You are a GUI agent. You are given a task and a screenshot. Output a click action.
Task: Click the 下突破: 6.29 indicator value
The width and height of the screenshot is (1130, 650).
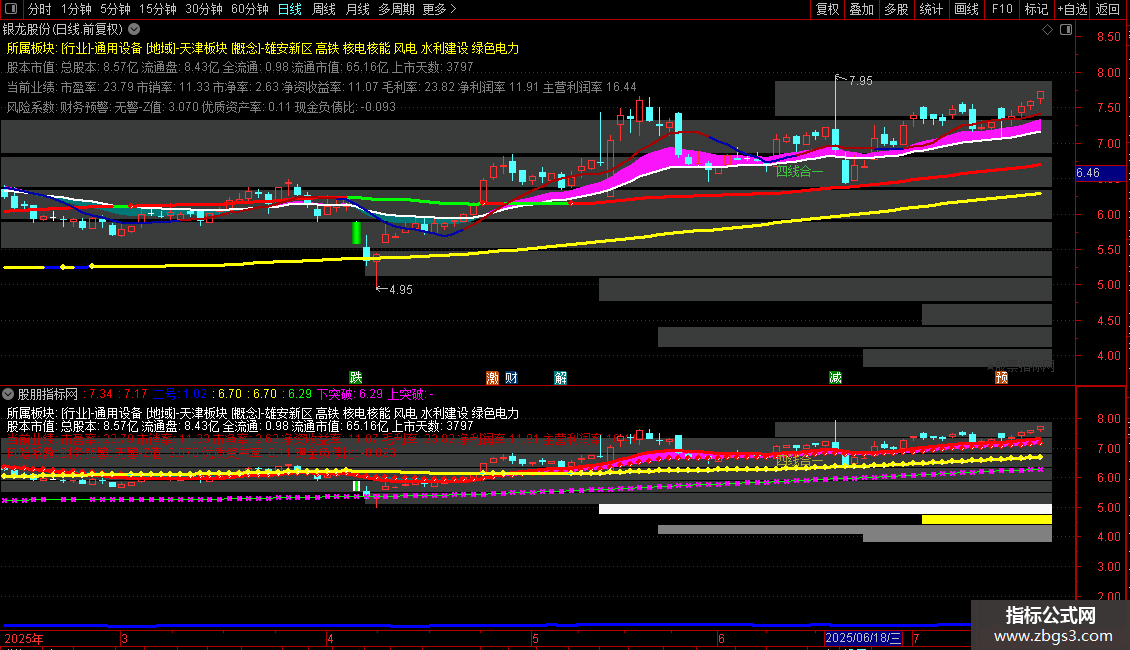[x=350, y=394]
